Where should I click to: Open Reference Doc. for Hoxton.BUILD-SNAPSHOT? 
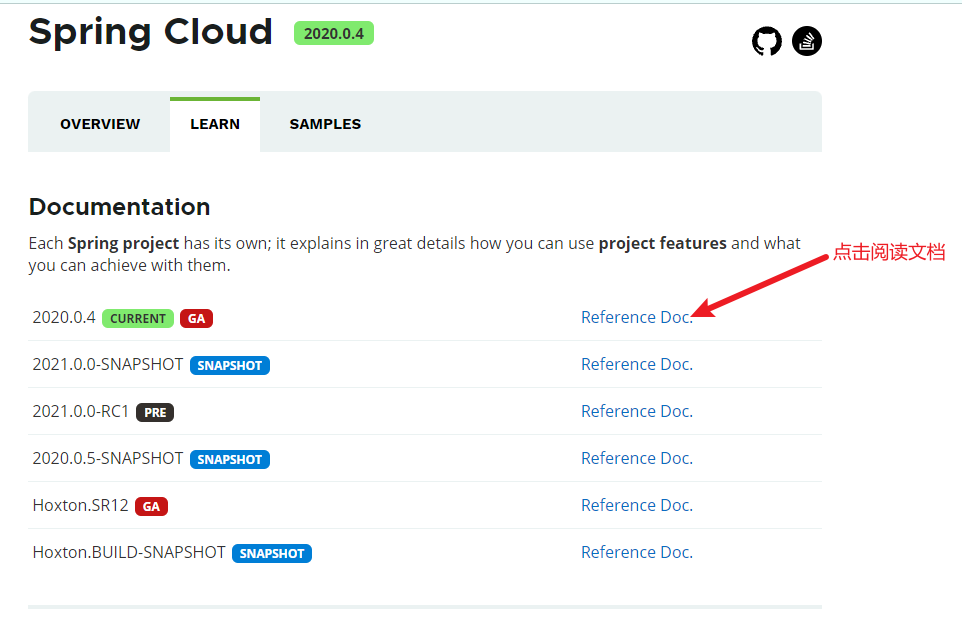[637, 552]
